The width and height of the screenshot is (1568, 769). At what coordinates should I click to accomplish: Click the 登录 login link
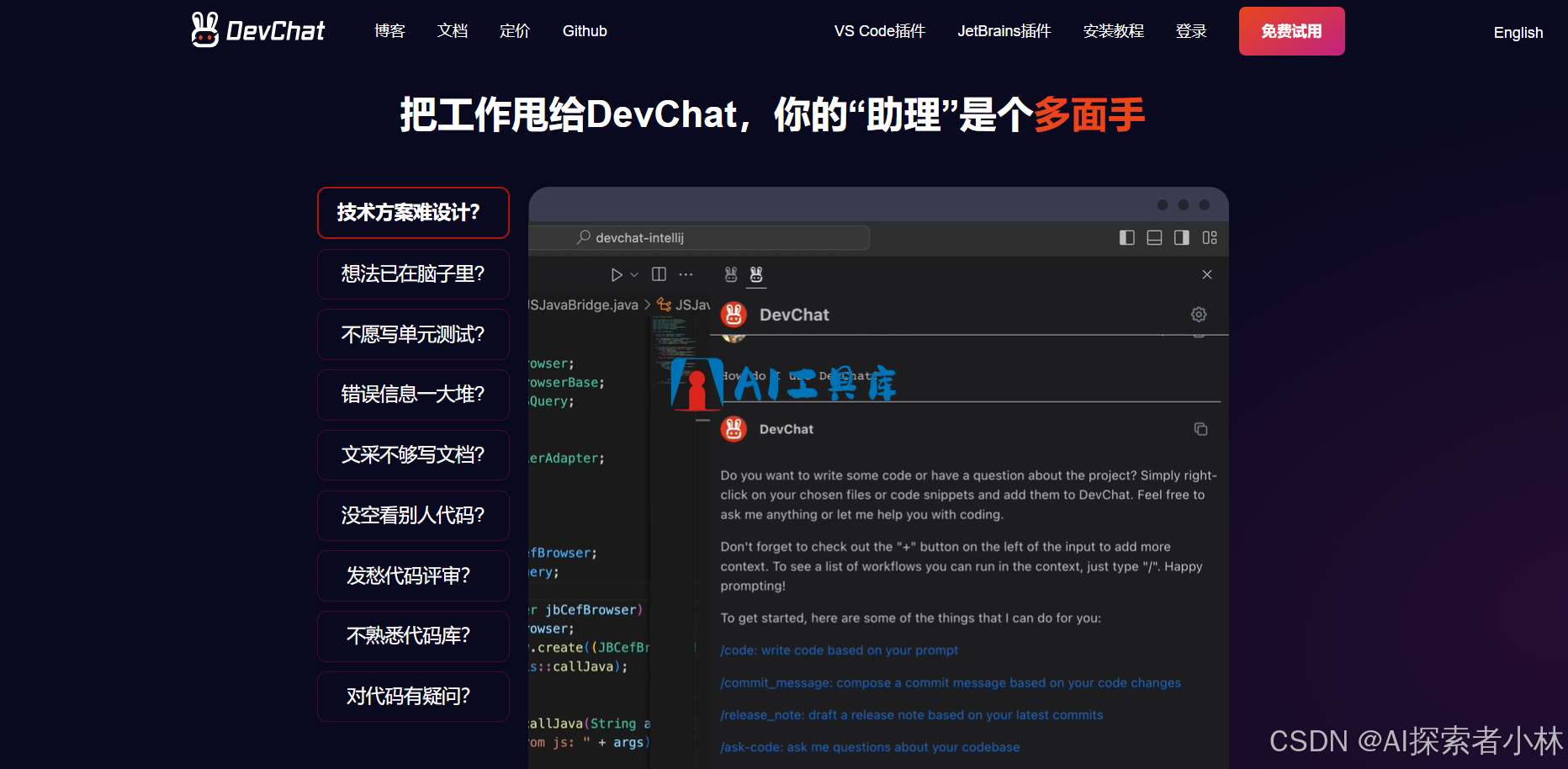point(1190,31)
